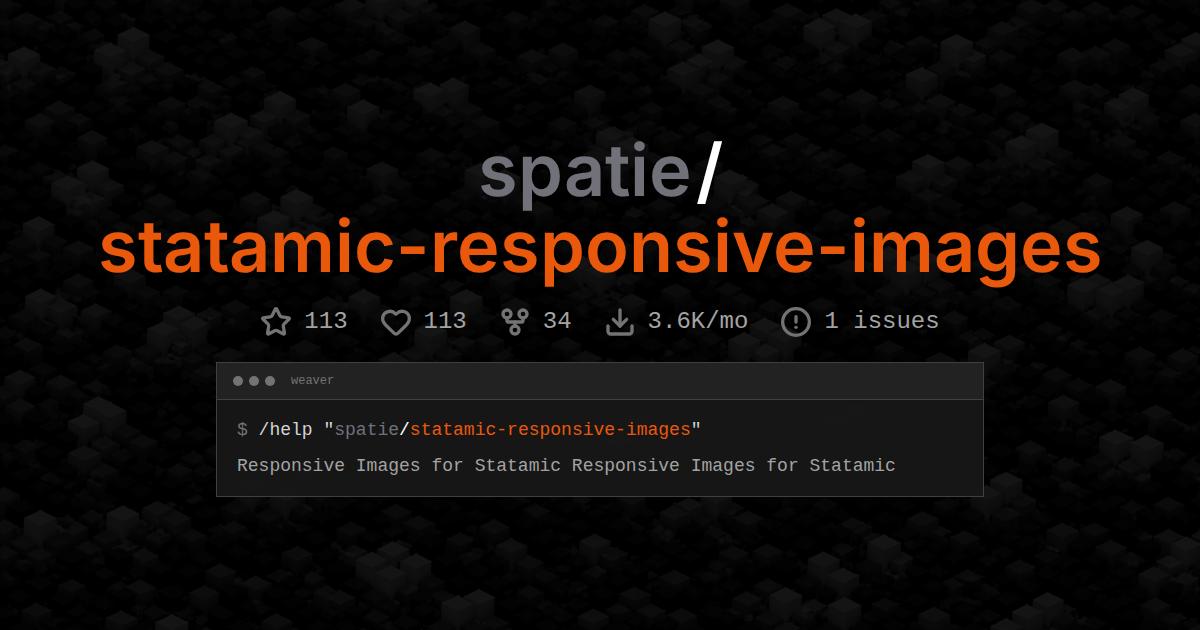Select the 34 fork count number
This screenshot has width=1200, height=630.
(557, 321)
